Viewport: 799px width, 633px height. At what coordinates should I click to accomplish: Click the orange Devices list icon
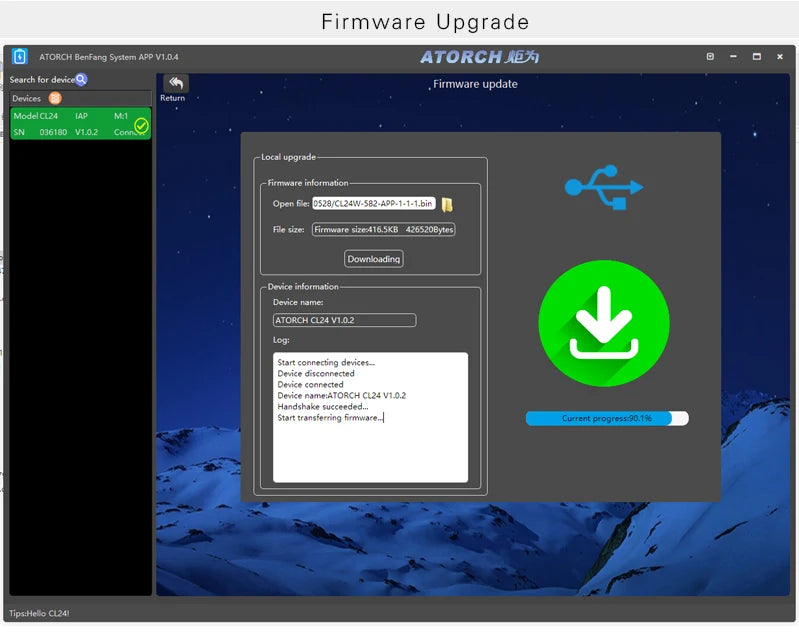click(55, 98)
